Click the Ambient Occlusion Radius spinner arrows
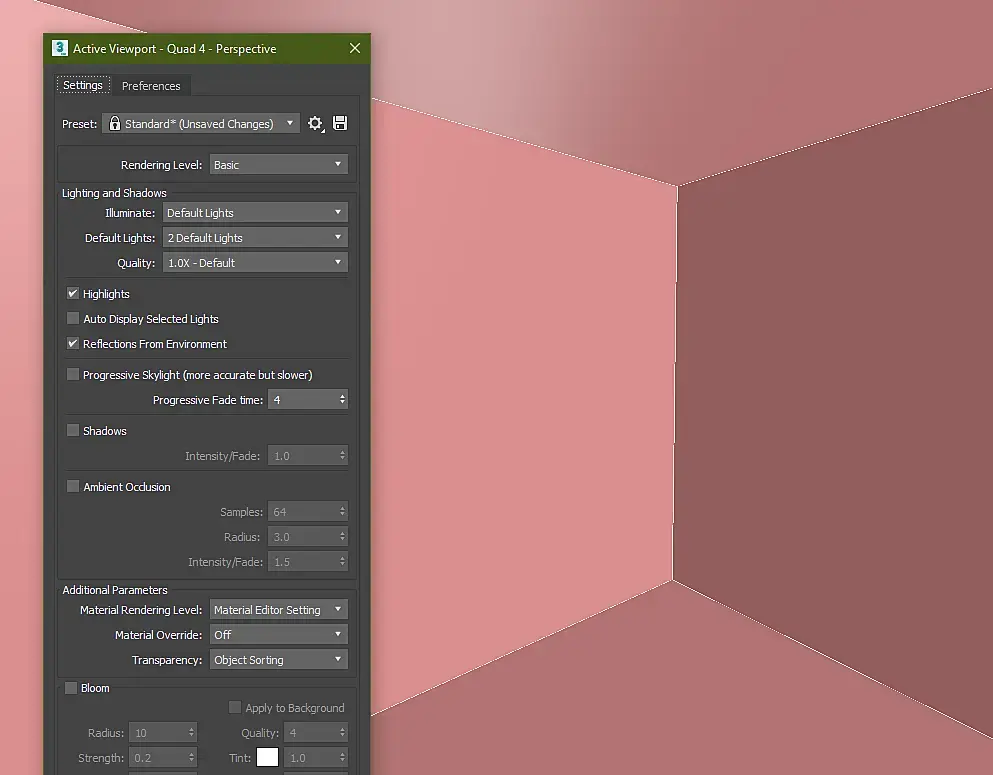 (x=342, y=537)
